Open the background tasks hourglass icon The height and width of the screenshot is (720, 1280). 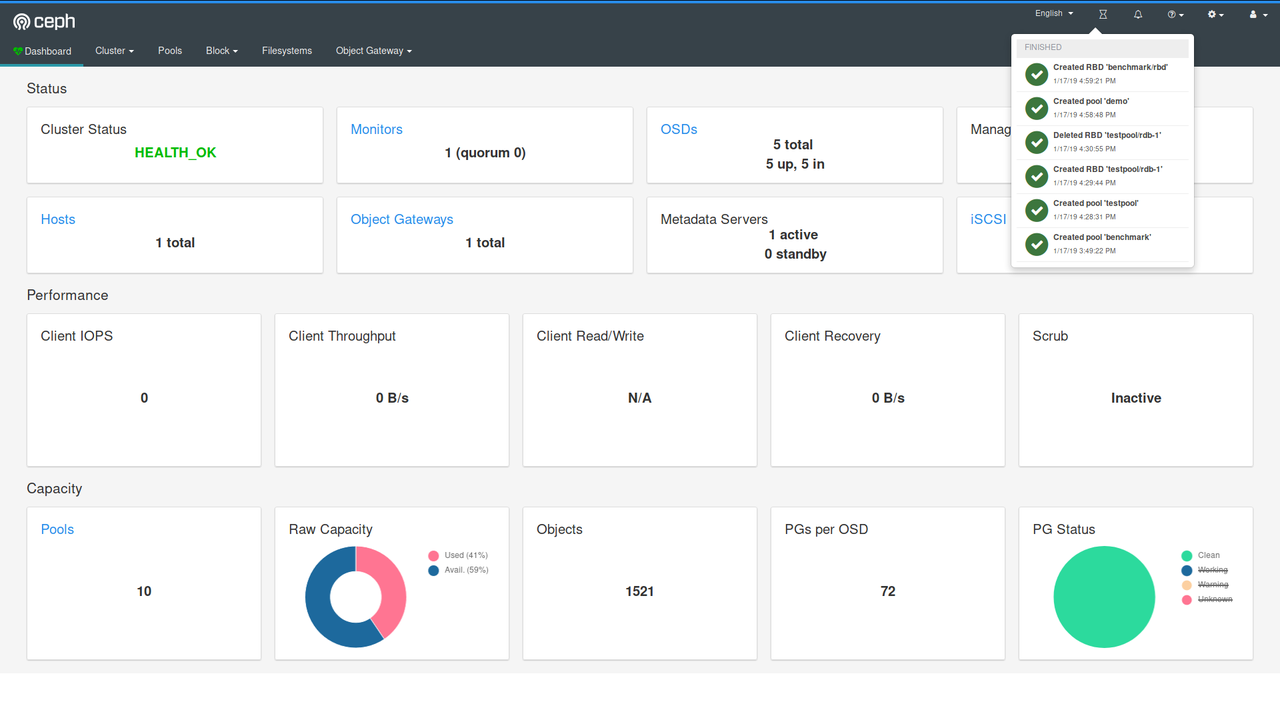[x=1103, y=15]
